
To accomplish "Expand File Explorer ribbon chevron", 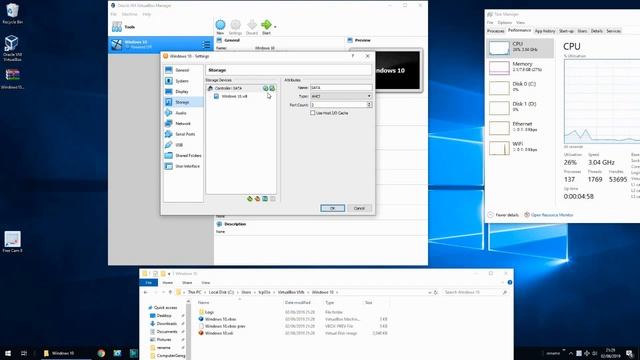I will coord(502,282).
